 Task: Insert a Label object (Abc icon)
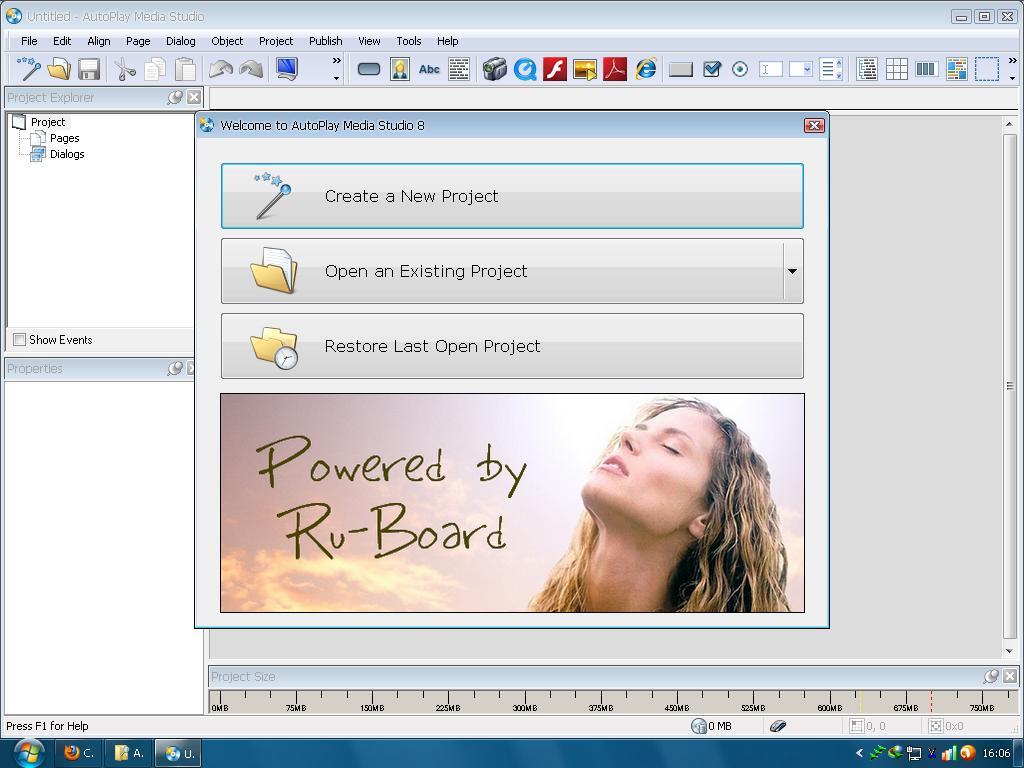(429, 69)
